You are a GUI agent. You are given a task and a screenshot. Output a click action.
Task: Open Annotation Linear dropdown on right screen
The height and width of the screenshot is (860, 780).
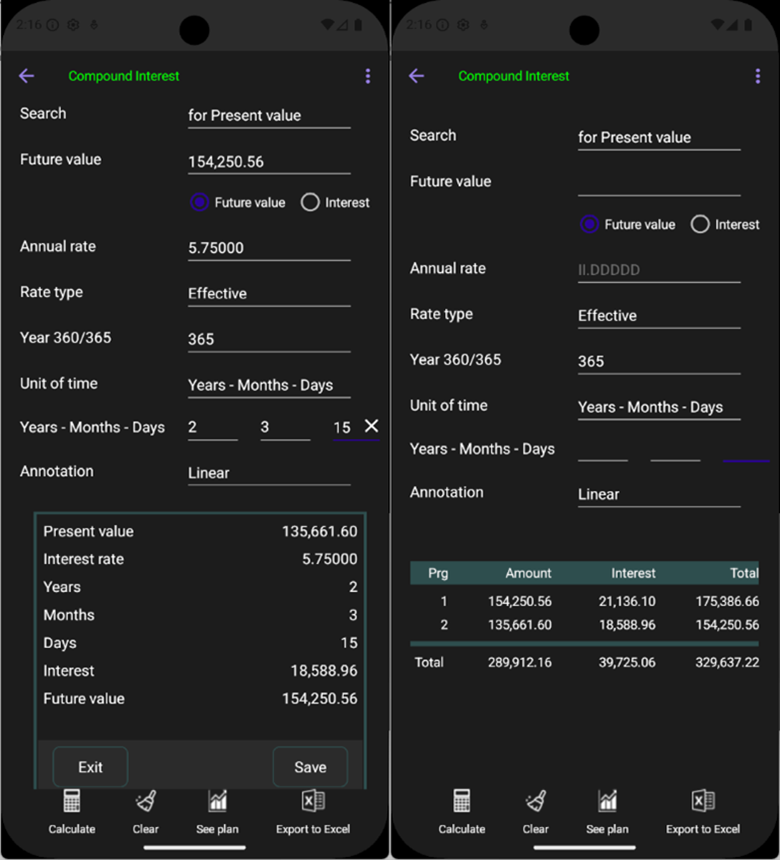(659, 495)
